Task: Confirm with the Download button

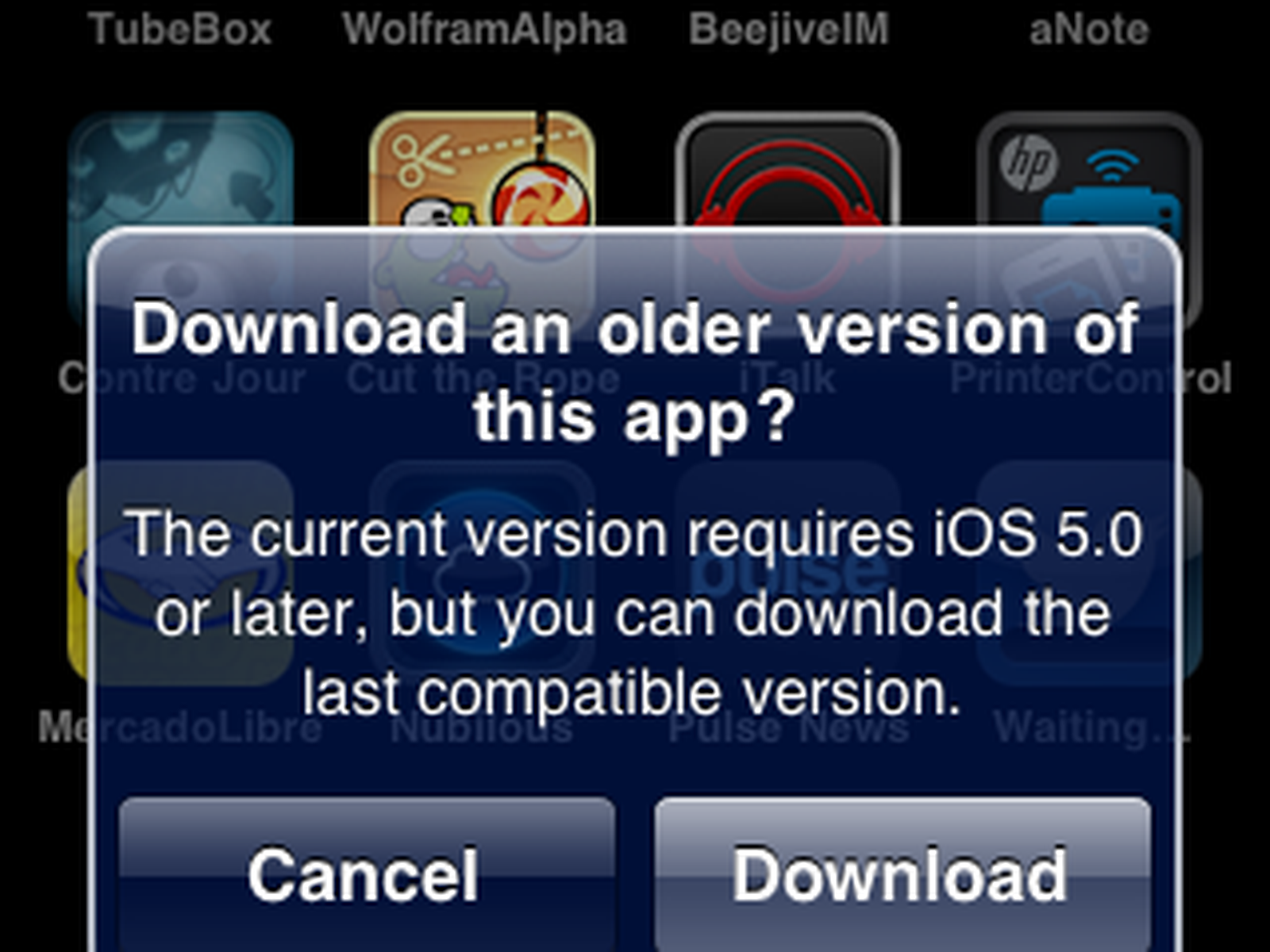Action: pyautogui.click(x=902, y=874)
